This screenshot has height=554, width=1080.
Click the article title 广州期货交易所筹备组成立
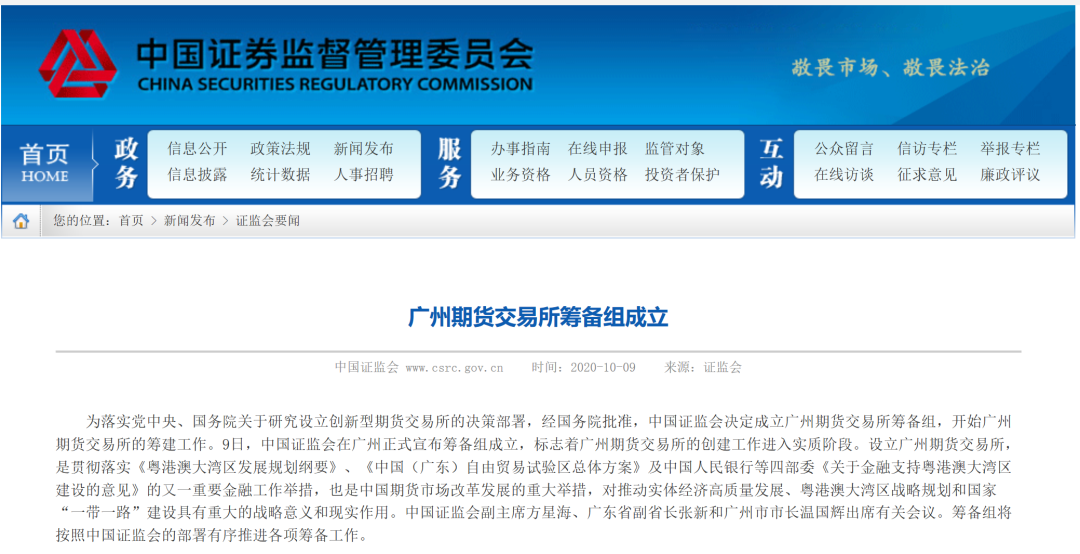(x=539, y=318)
